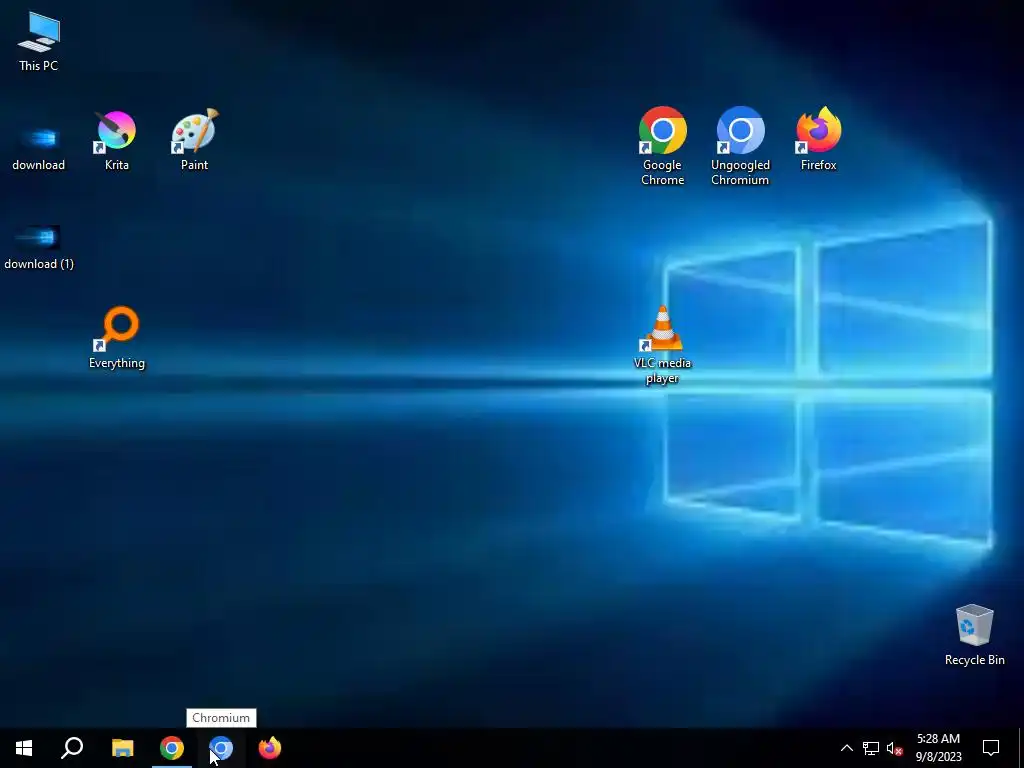Image resolution: width=1024 pixels, height=768 pixels.
Task: Open the Action Center notifications icon
Action: pos(991,748)
